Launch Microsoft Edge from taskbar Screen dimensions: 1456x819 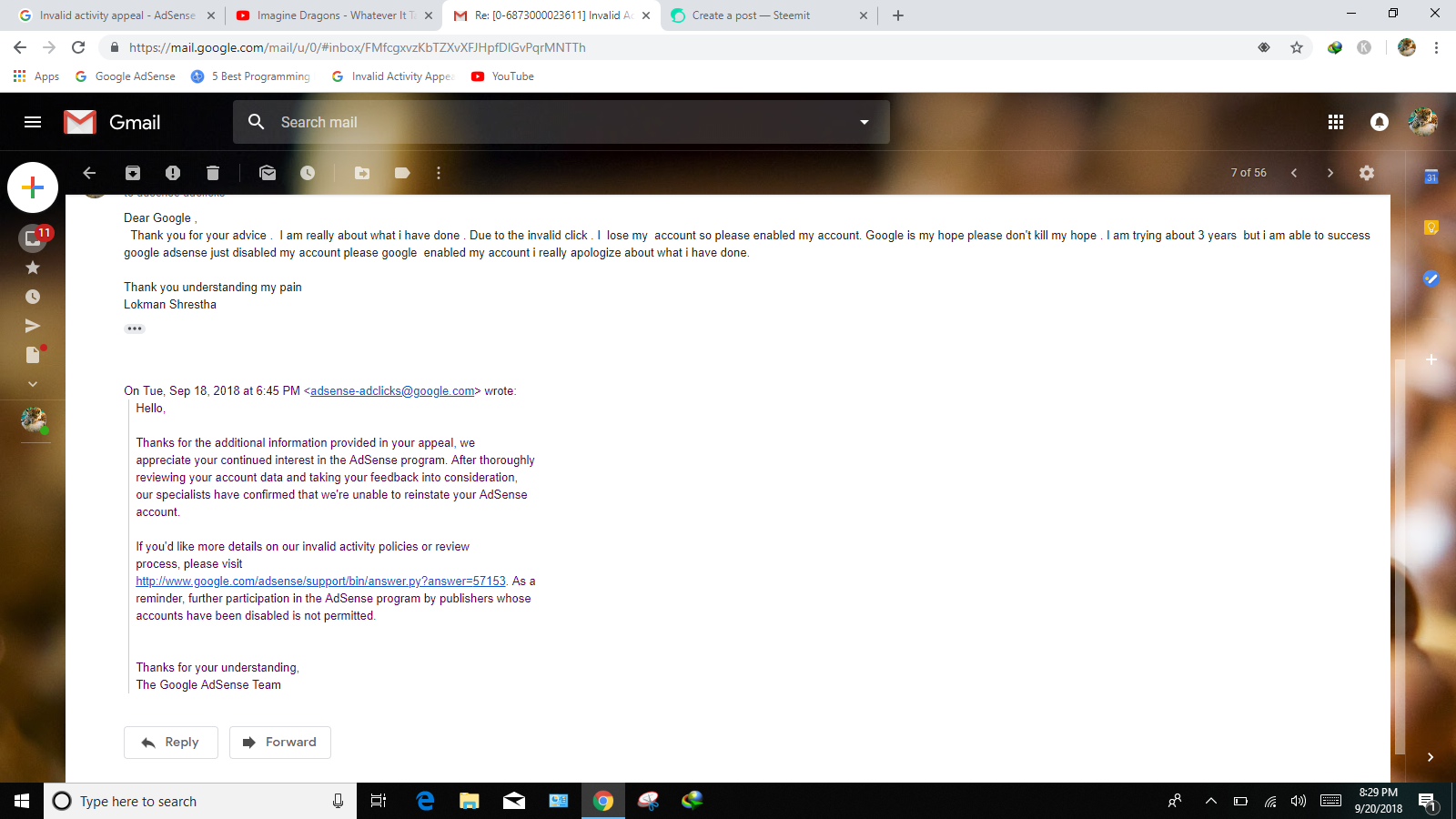pyautogui.click(x=425, y=801)
